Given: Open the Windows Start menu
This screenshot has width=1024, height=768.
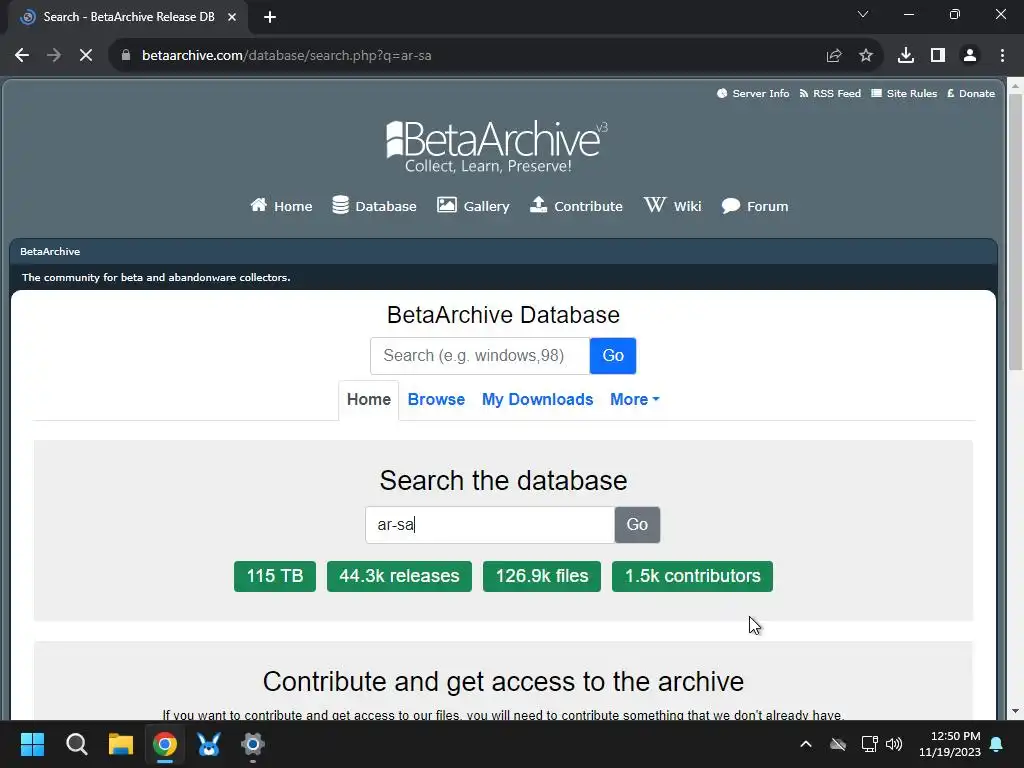Looking at the screenshot, I should tap(32, 744).
